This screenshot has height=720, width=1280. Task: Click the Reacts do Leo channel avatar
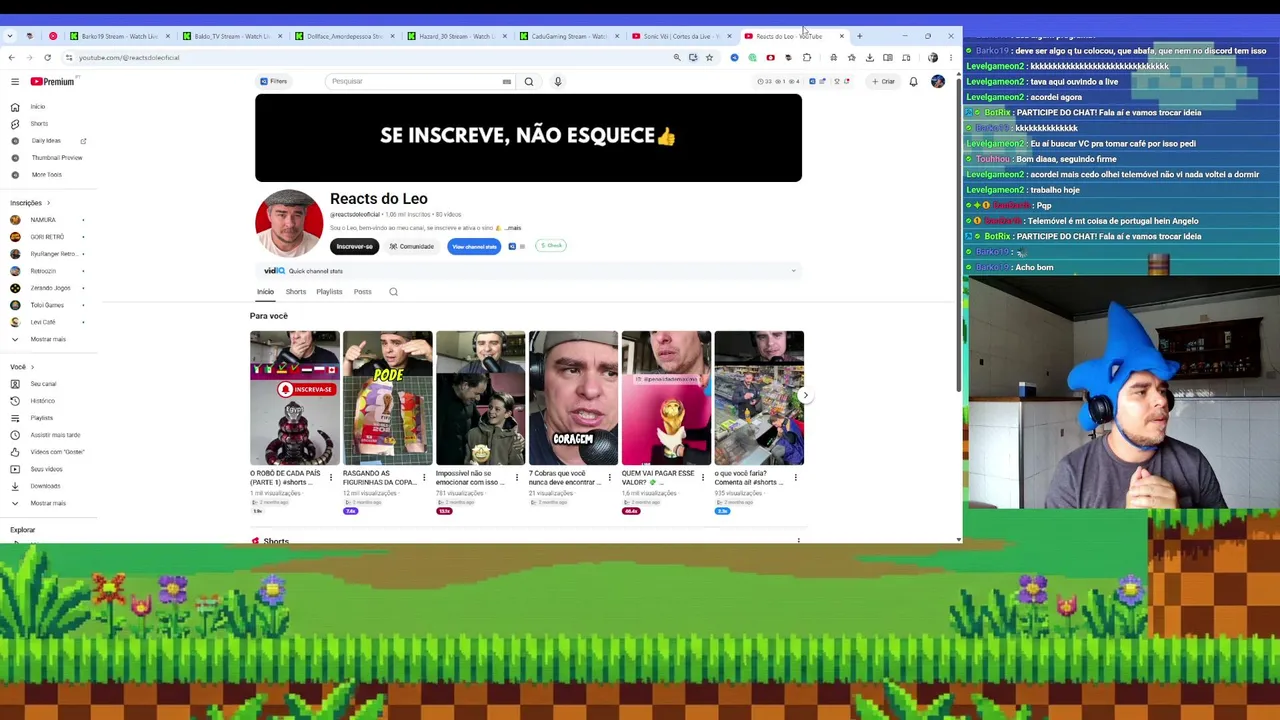289,224
